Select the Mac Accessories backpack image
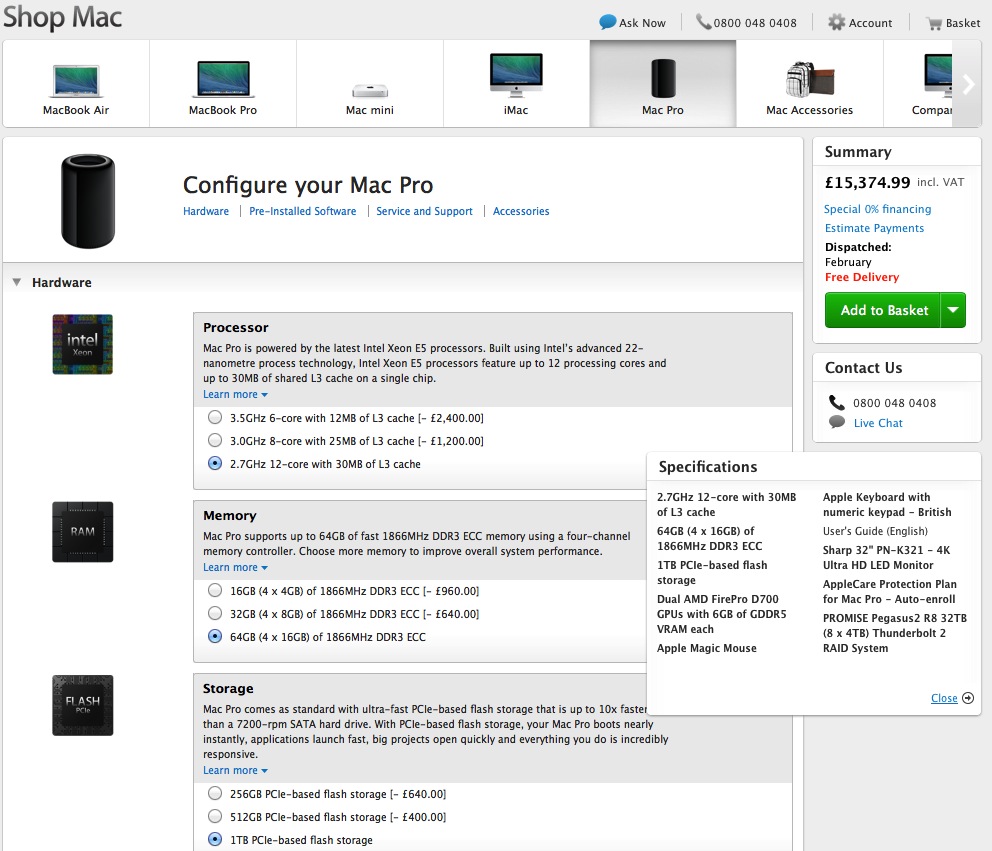This screenshot has width=992, height=851. pyautogui.click(x=810, y=79)
